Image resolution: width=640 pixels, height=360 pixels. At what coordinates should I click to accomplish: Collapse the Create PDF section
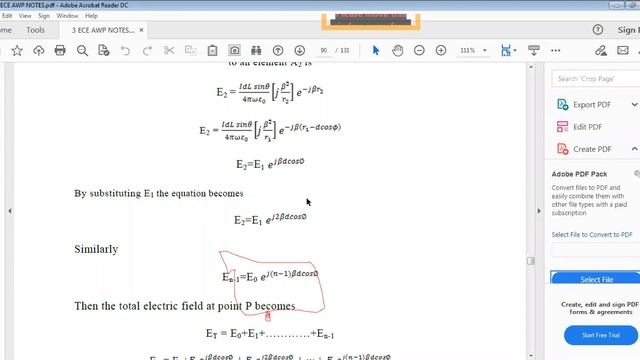pyautogui.click(x=635, y=149)
